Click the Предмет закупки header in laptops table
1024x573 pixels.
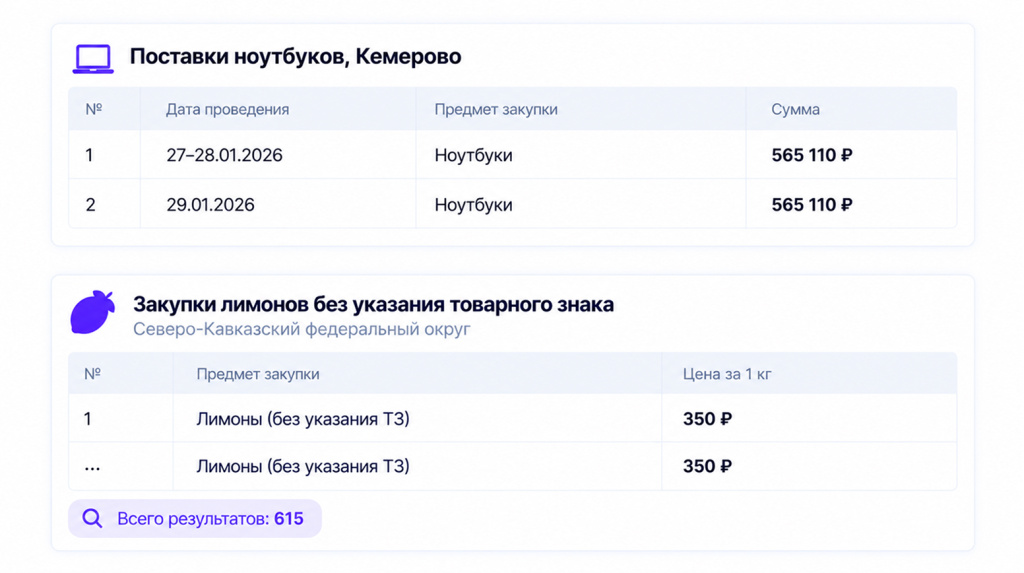click(x=496, y=109)
